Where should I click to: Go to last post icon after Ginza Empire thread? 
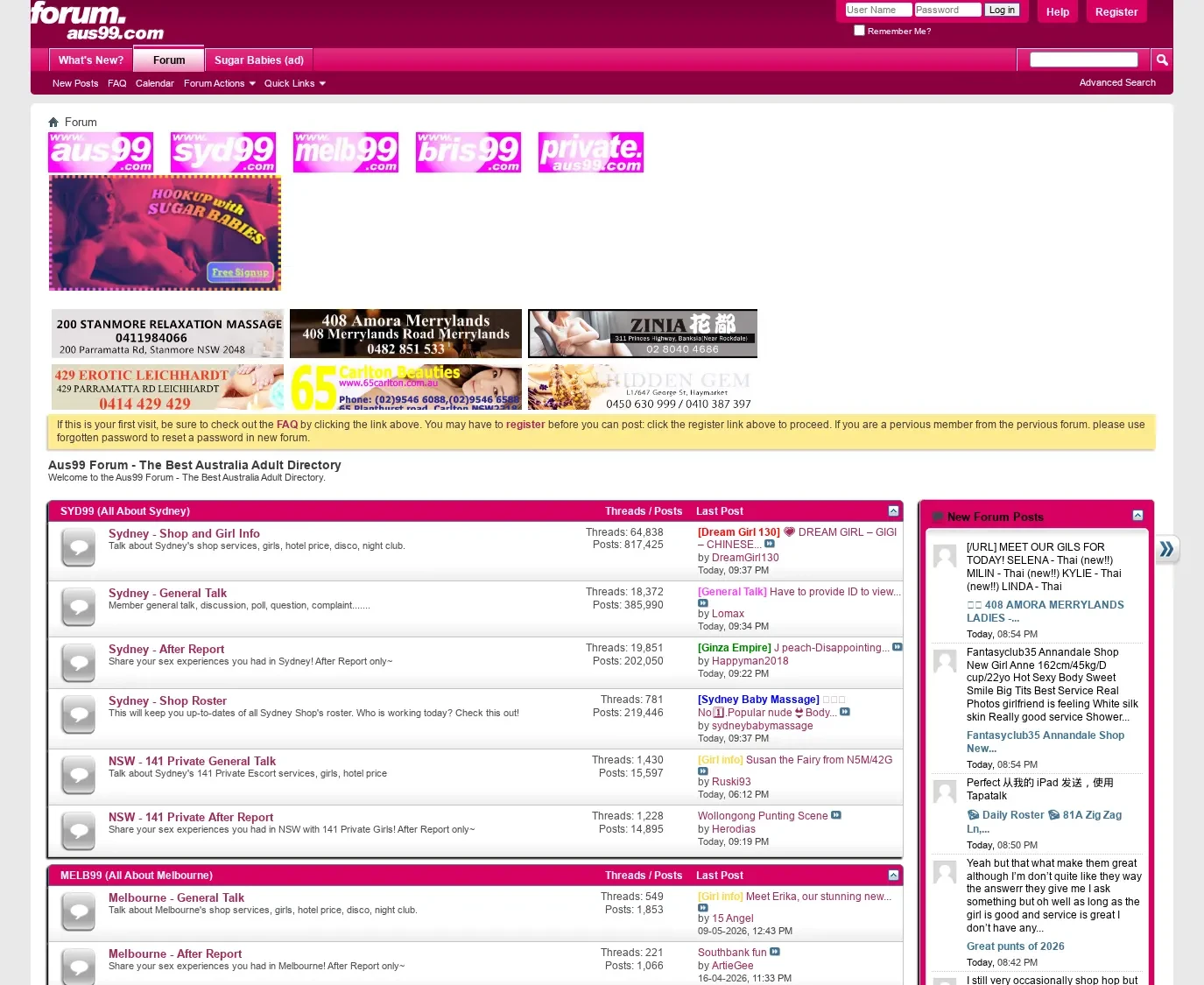[898, 647]
